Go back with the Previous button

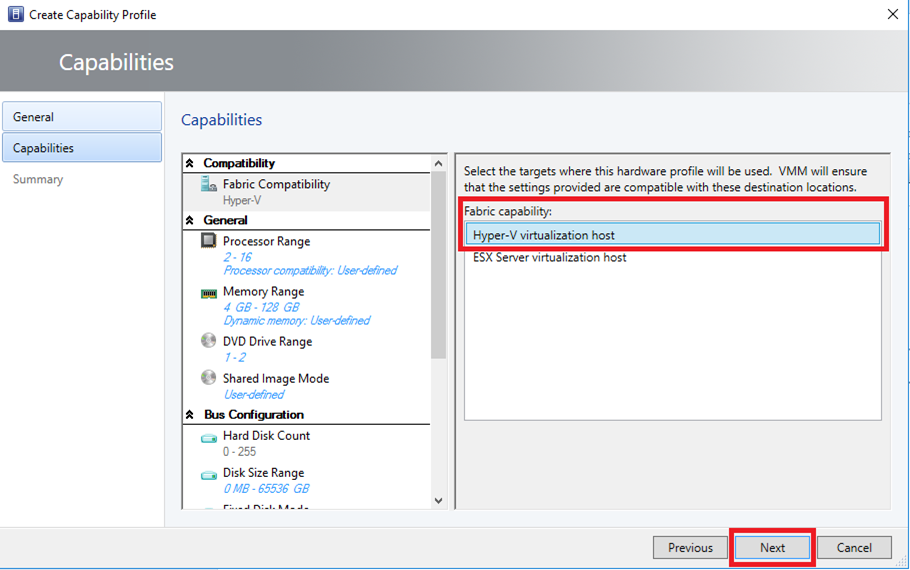point(690,547)
